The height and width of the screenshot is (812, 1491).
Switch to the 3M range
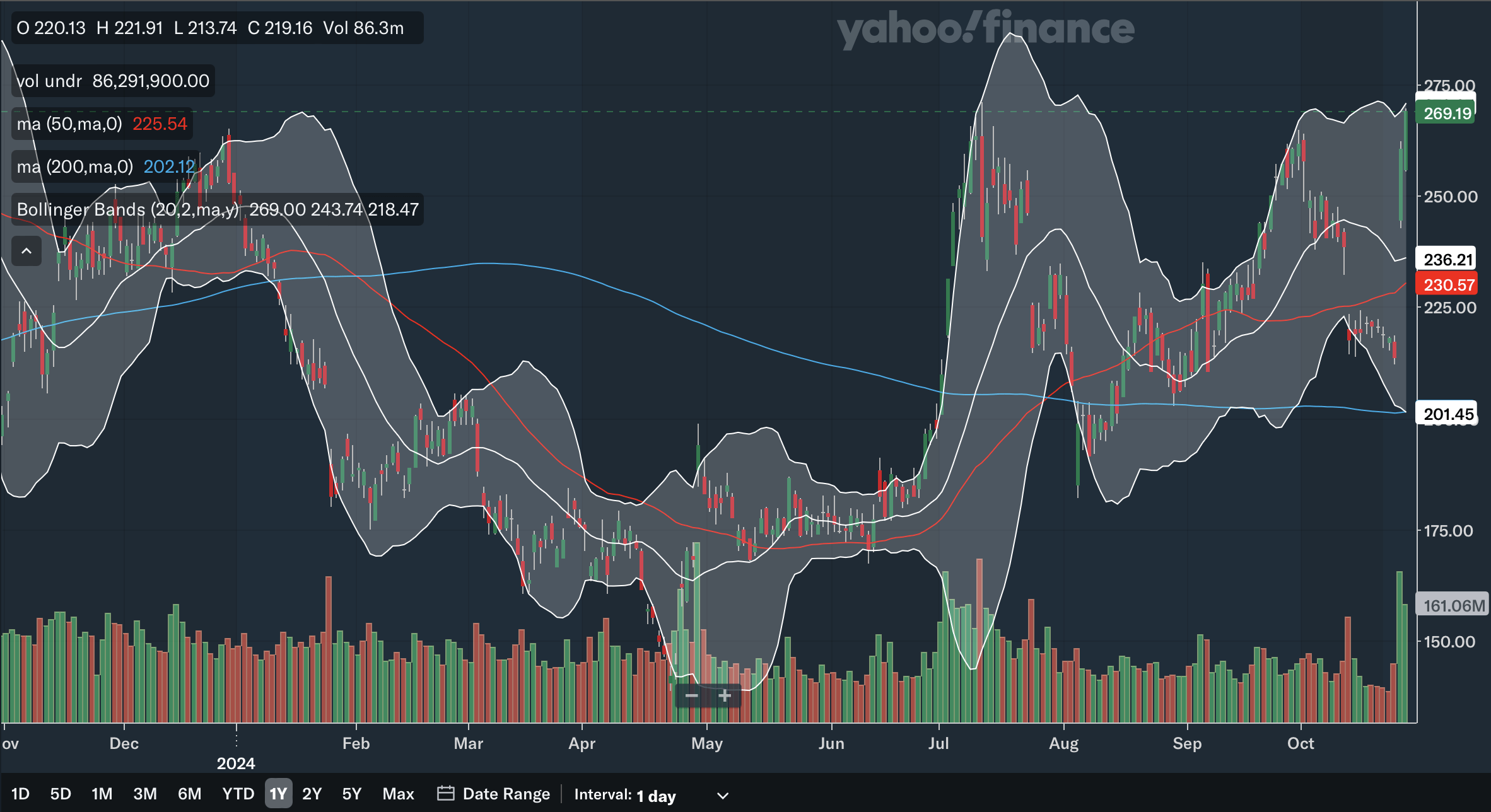[x=145, y=794]
